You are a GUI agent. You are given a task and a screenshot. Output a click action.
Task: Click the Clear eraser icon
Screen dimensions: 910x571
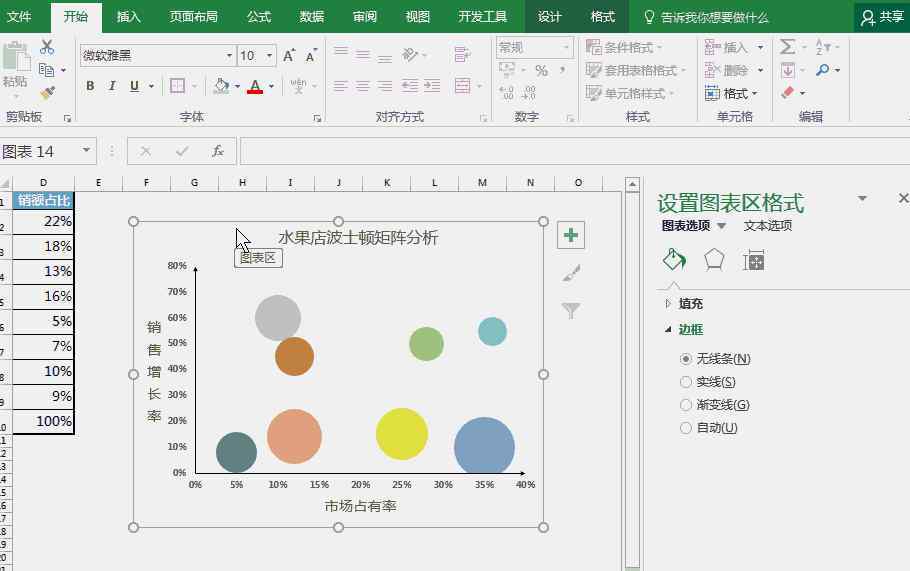(x=788, y=93)
